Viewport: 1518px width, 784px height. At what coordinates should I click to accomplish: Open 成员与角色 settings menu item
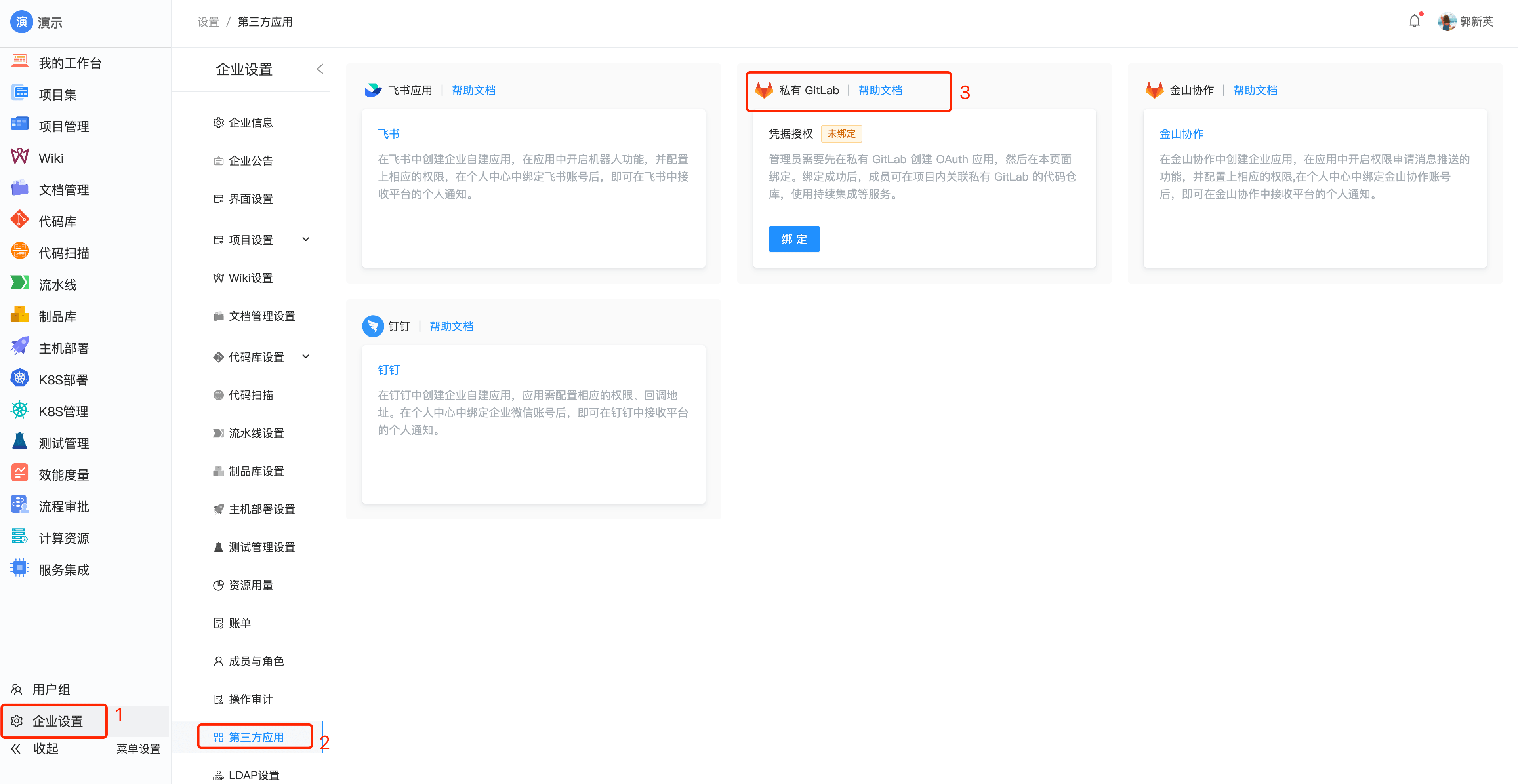pos(256,661)
